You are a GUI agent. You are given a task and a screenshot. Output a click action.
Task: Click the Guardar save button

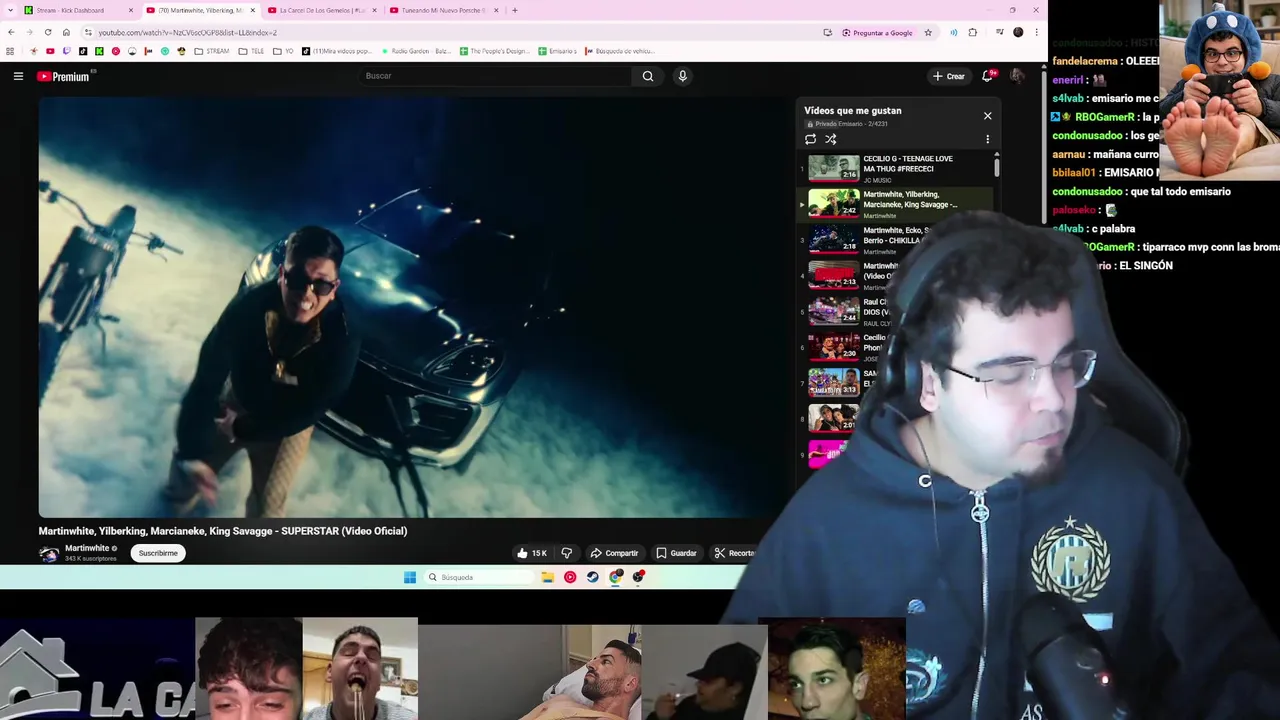(676, 553)
